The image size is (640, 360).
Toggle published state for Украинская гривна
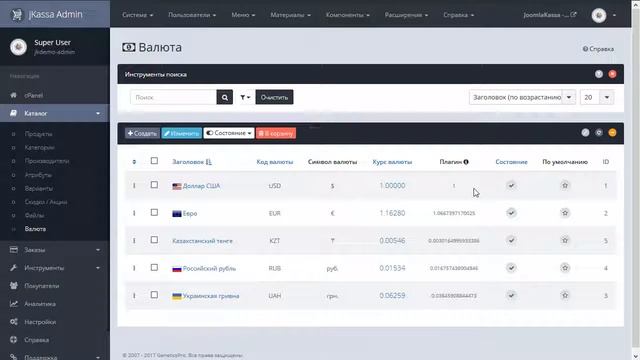[x=511, y=295]
